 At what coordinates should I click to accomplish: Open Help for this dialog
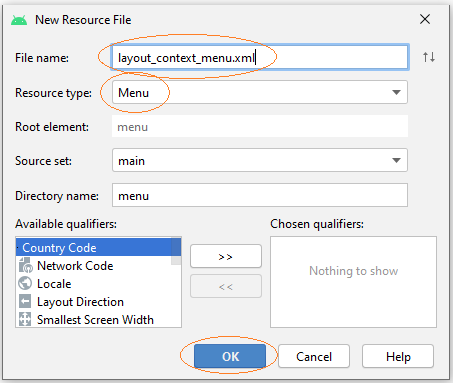[398, 356]
